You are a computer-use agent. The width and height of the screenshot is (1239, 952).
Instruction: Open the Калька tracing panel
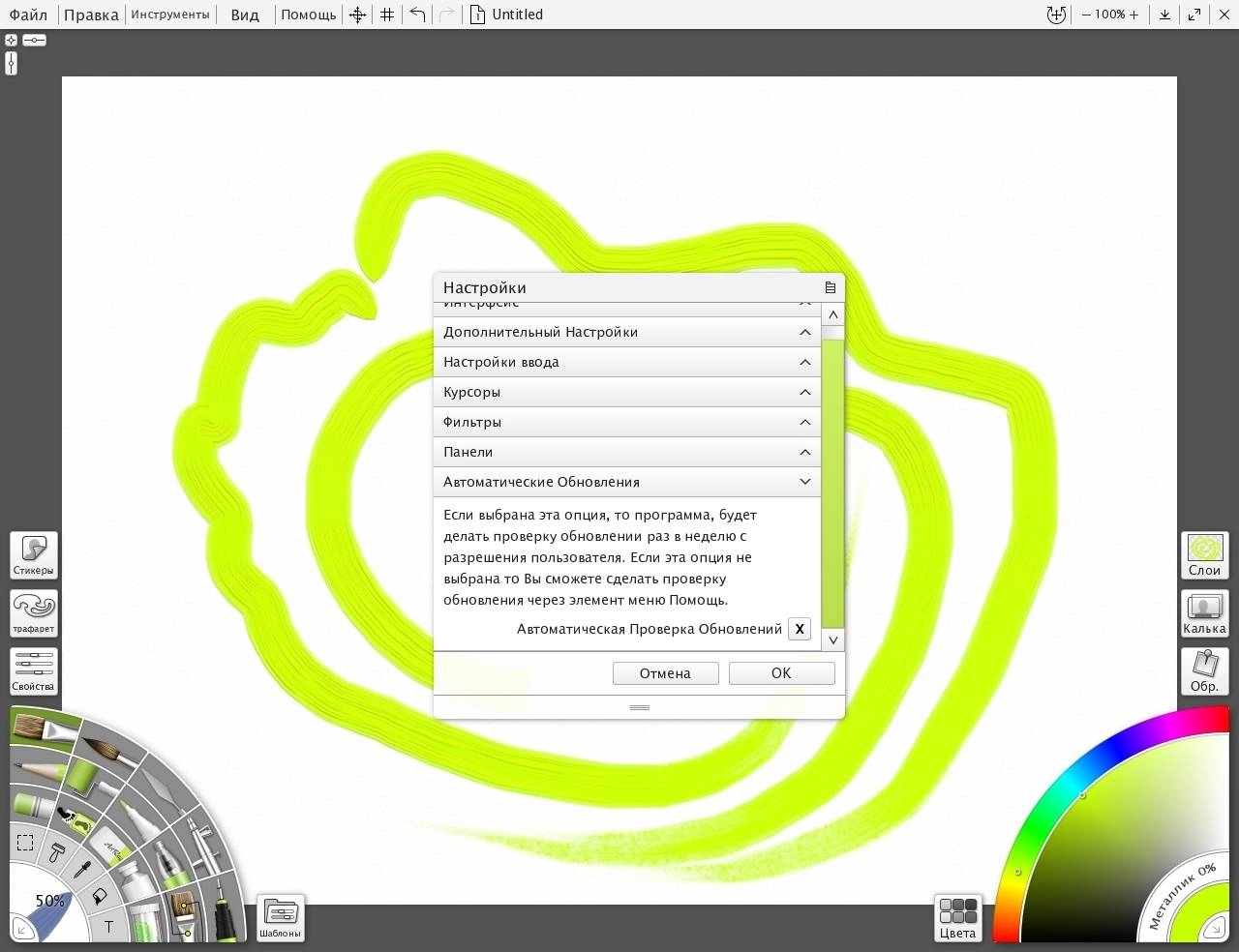(x=1204, y=613)
